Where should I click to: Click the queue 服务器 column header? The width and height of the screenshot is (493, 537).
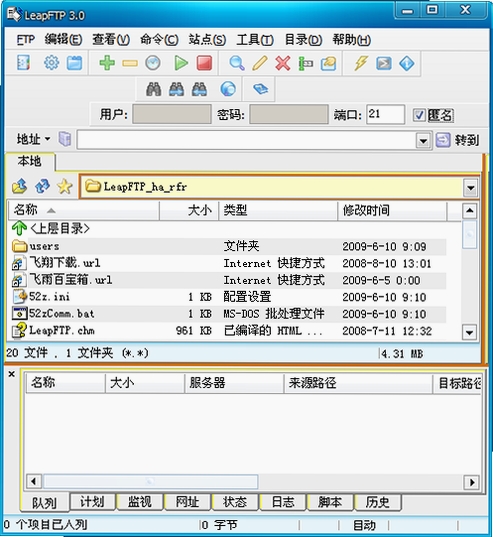(234, 383)
